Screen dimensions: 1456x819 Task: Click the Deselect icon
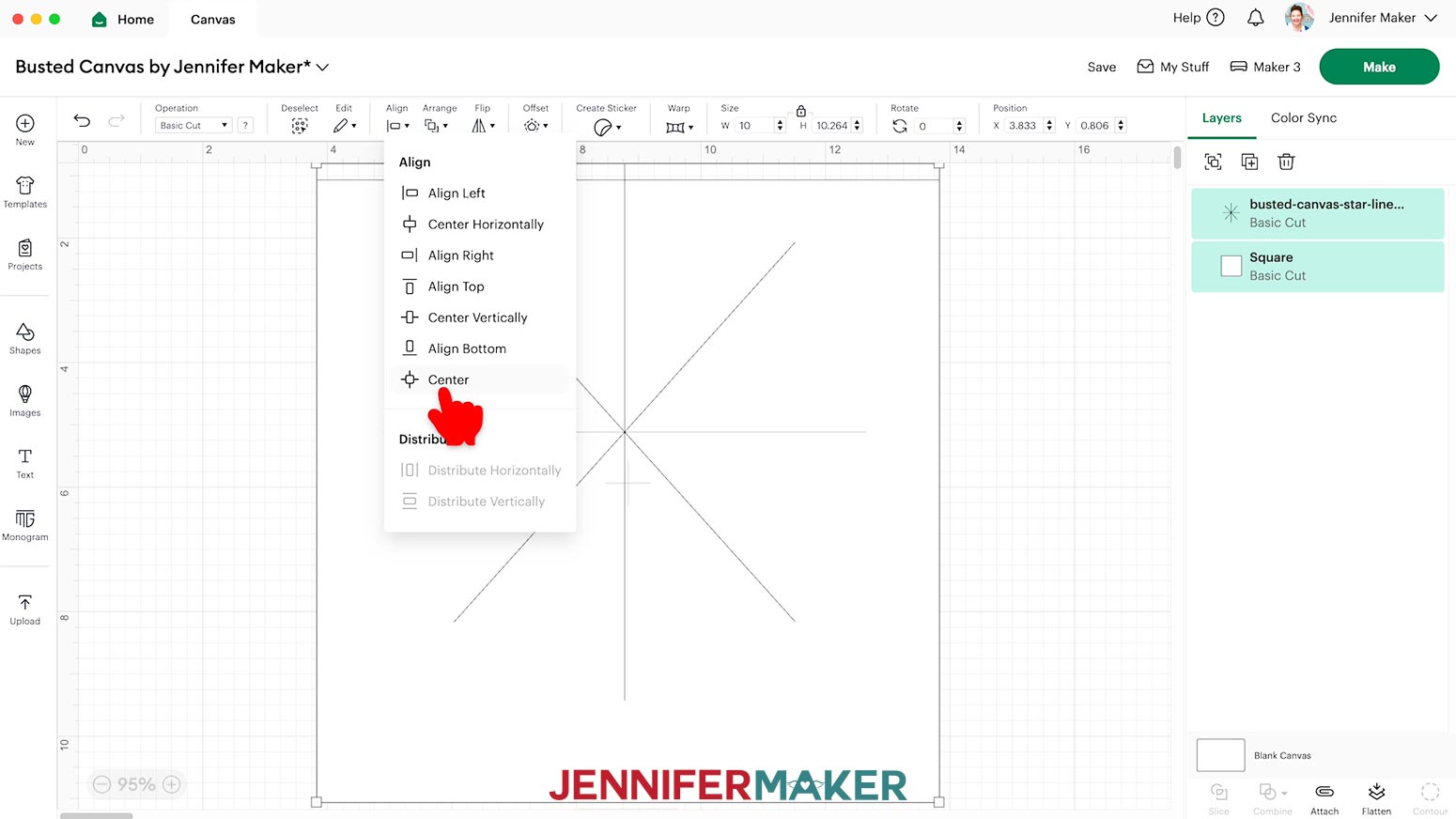point(300,126)
